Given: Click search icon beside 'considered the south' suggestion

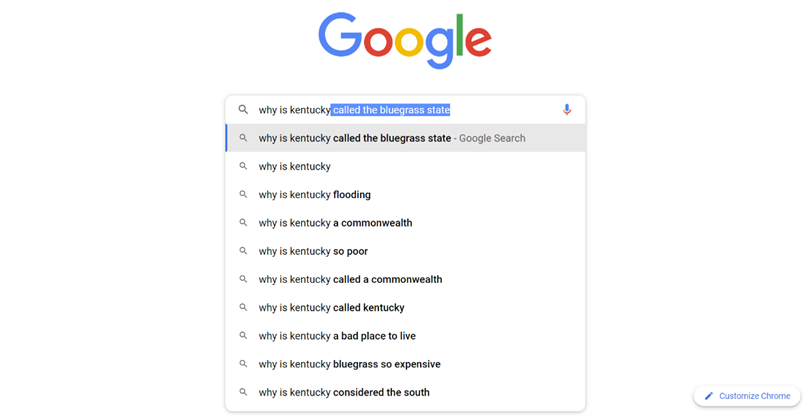Looking at the screenshot, I should (x=243, y=392).
